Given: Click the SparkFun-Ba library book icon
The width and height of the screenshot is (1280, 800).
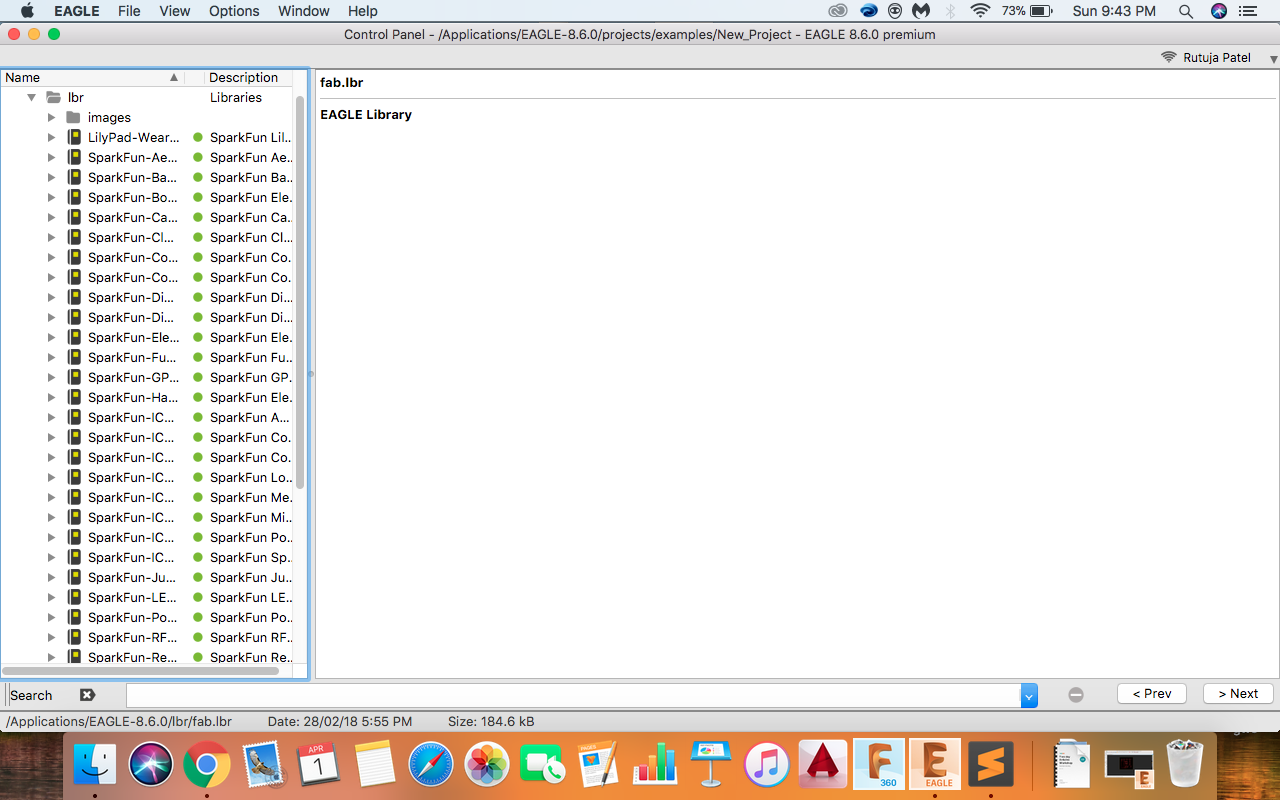Looking at the screenshot, I should [74, 177].
